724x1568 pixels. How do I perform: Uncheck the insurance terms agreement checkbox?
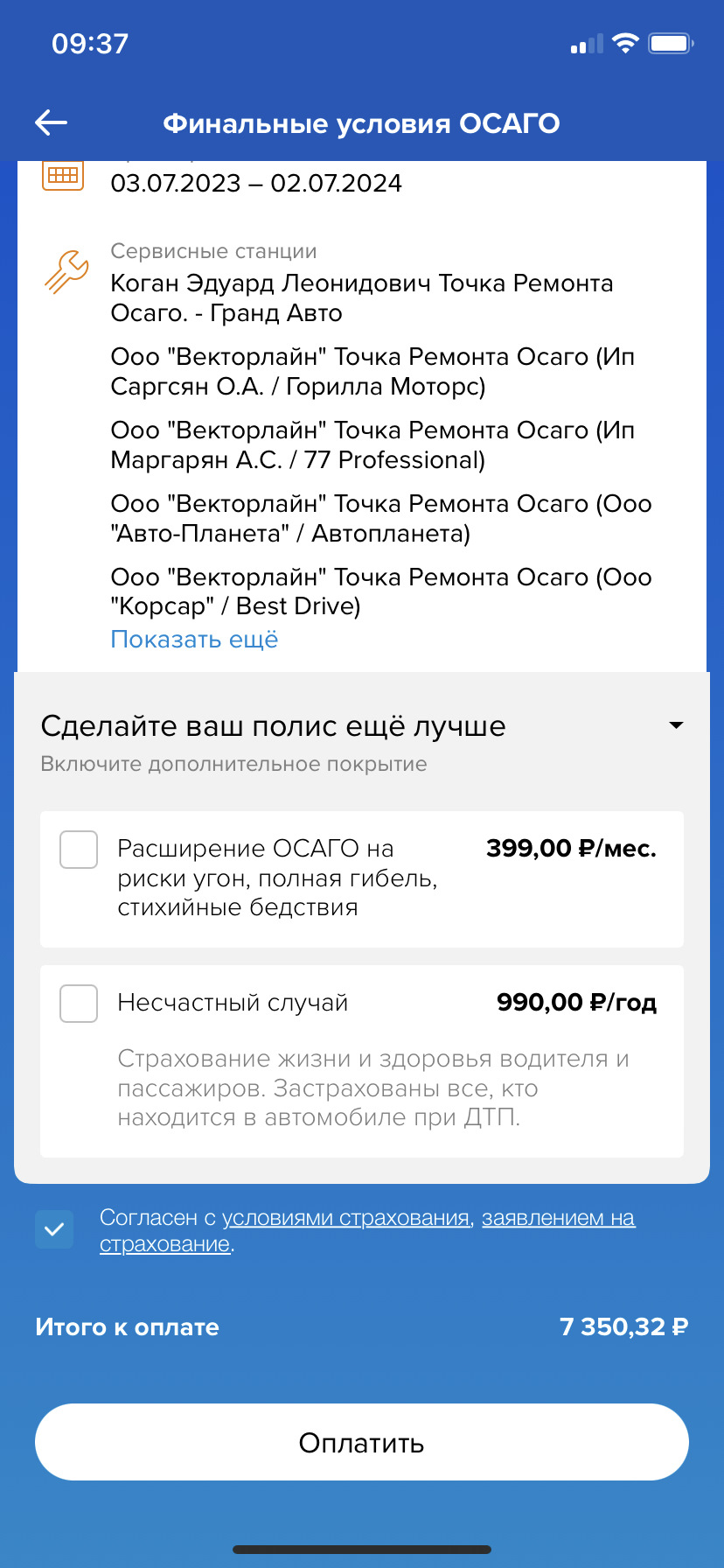point(54,1229)
